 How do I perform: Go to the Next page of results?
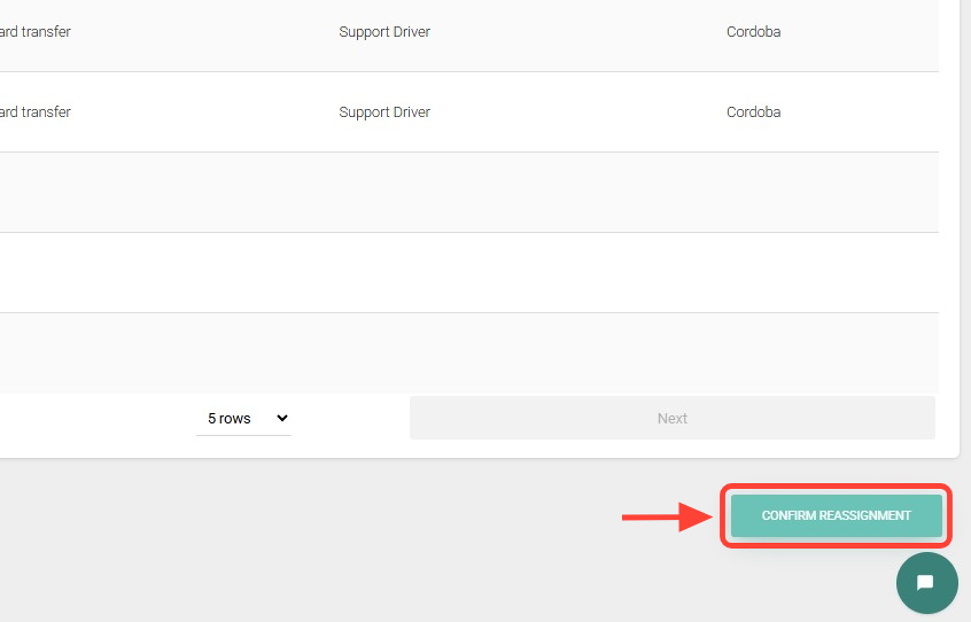tap(672, 419)
